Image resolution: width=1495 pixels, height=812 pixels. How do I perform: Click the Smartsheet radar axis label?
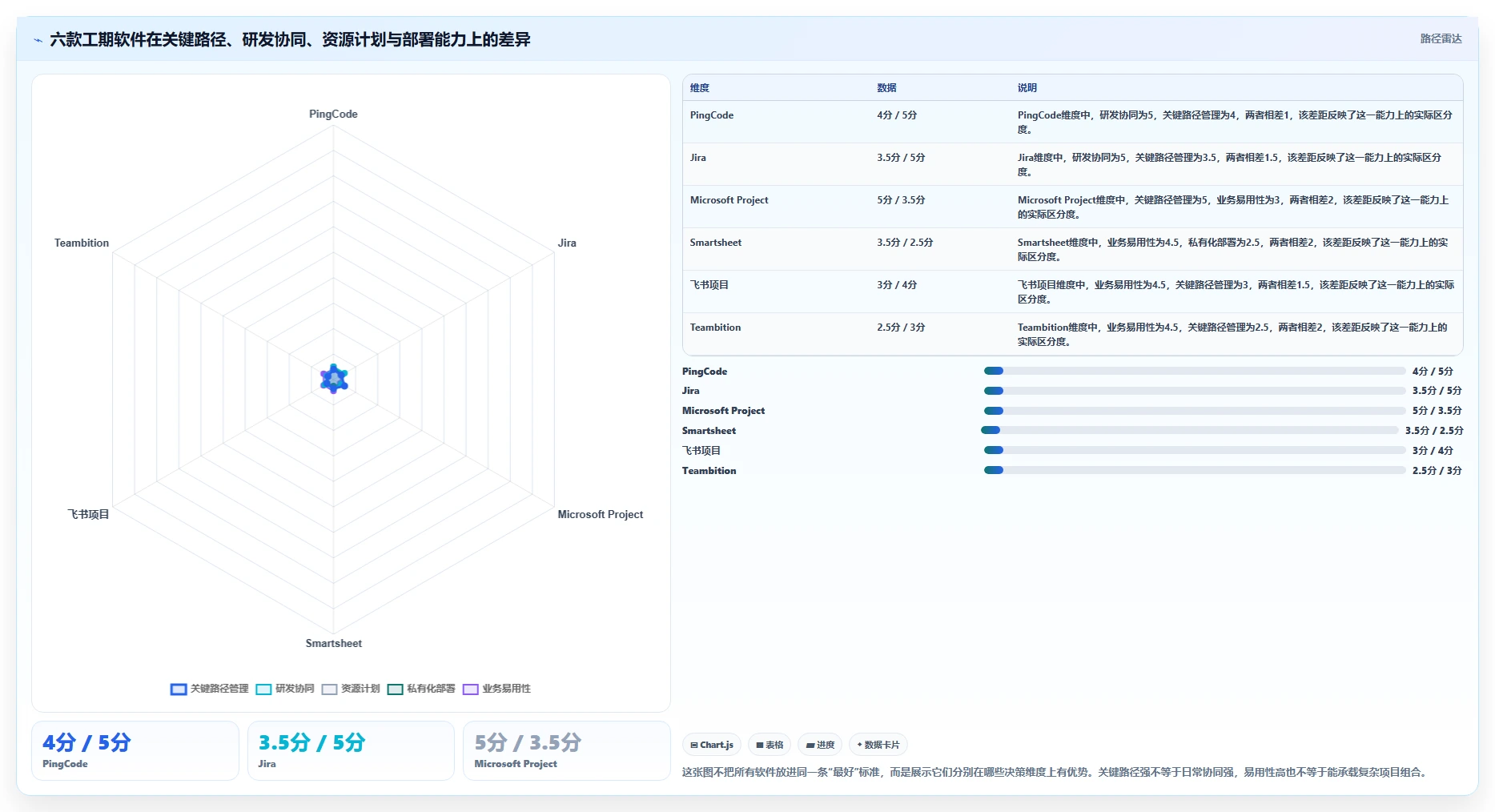pyautogui.click(x=334, y=643)
